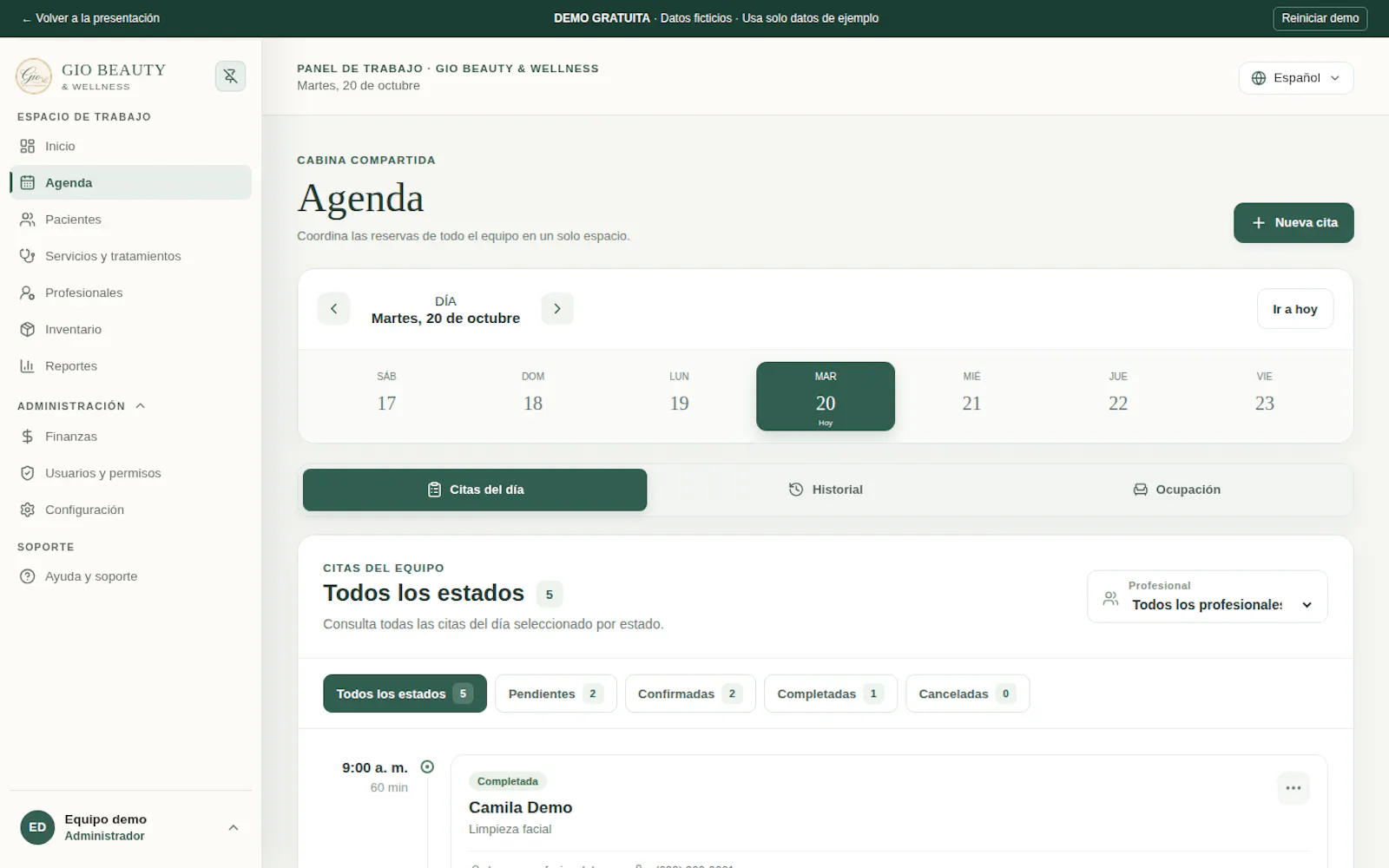Select Saturday 17 in week strip
The width and height of the screenshot is (1389, 868).
tap(386, 396)
